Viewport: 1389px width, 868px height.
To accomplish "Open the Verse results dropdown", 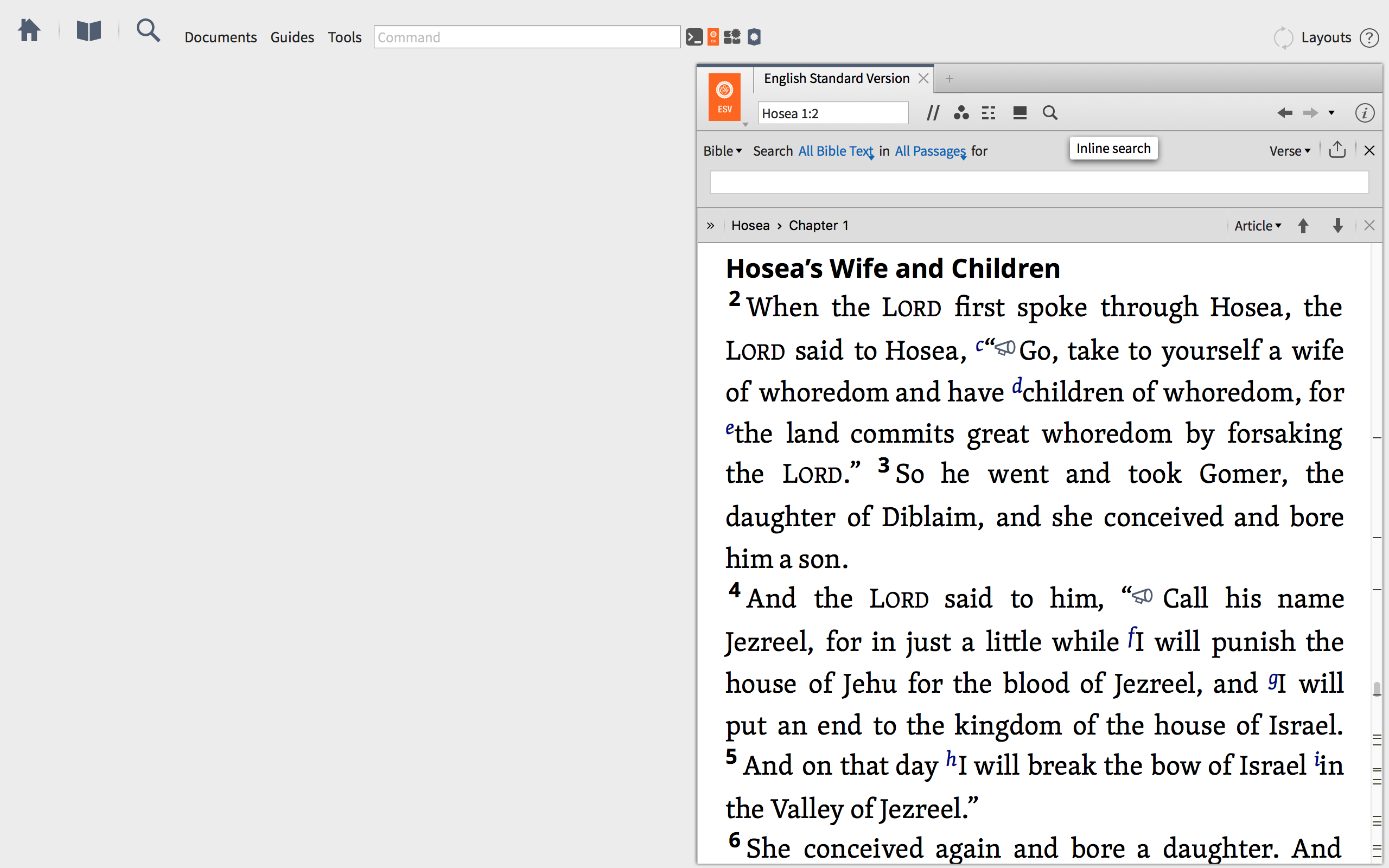I will (1289, 151).
